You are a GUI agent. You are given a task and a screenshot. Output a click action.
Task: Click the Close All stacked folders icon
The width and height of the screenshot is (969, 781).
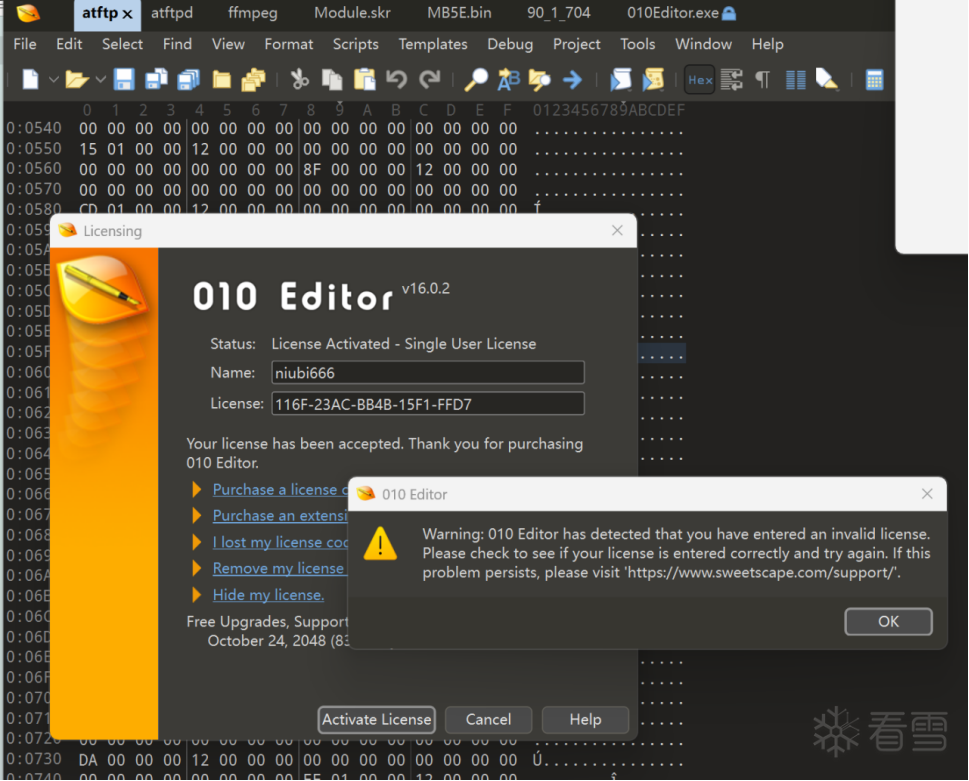point(253,80)
